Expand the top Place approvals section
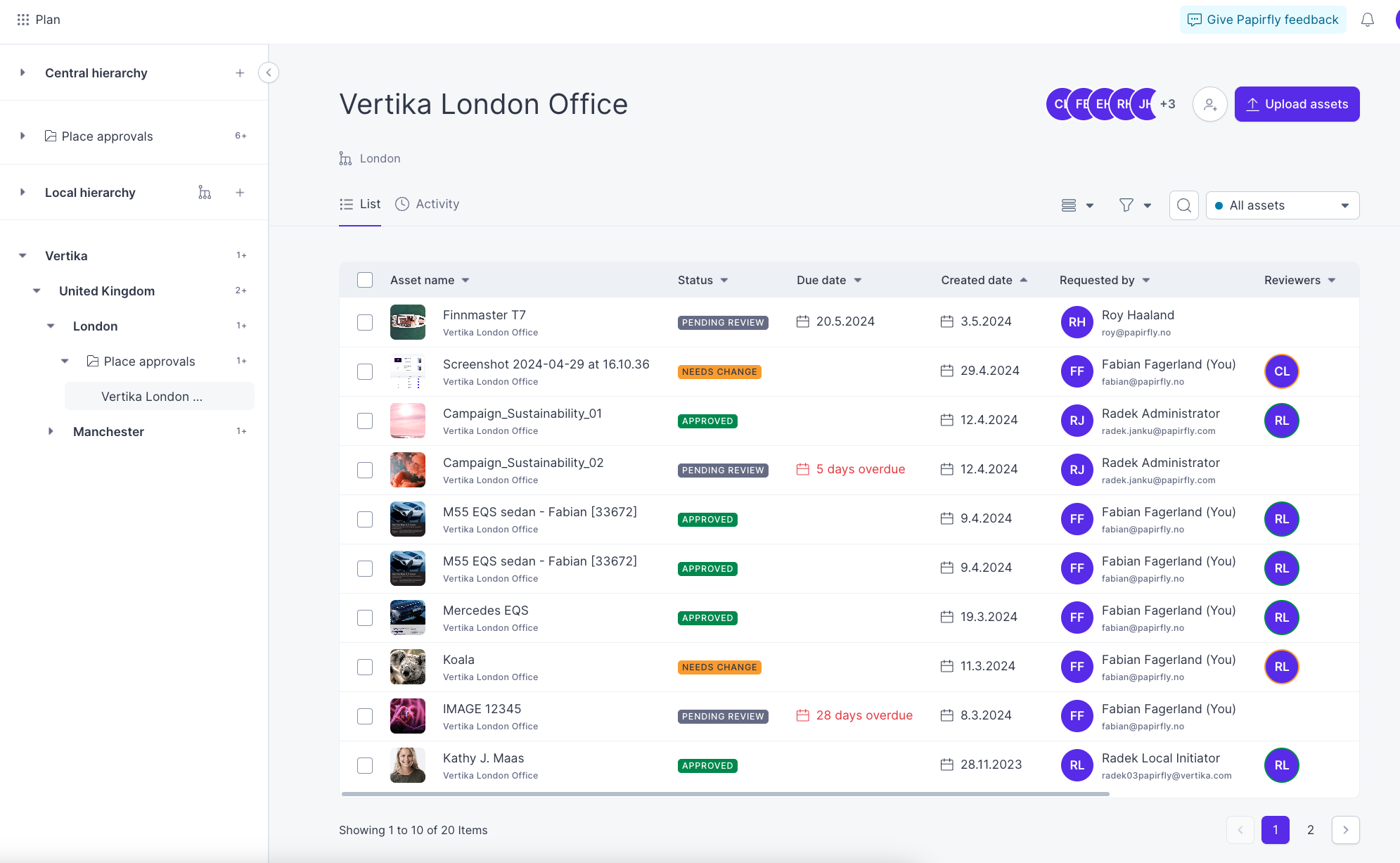This screenshot has height=863, width=1400. [23, 136]
